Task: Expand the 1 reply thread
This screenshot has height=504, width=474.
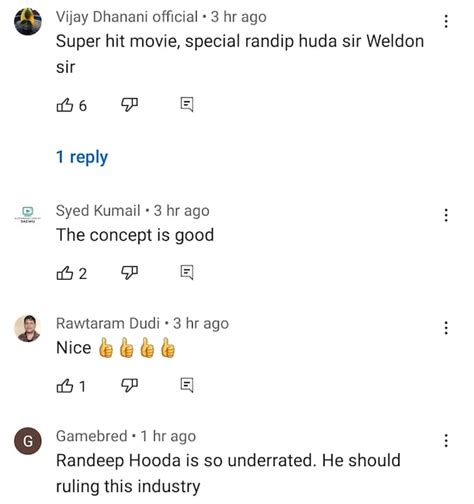Action: [82, 157]
